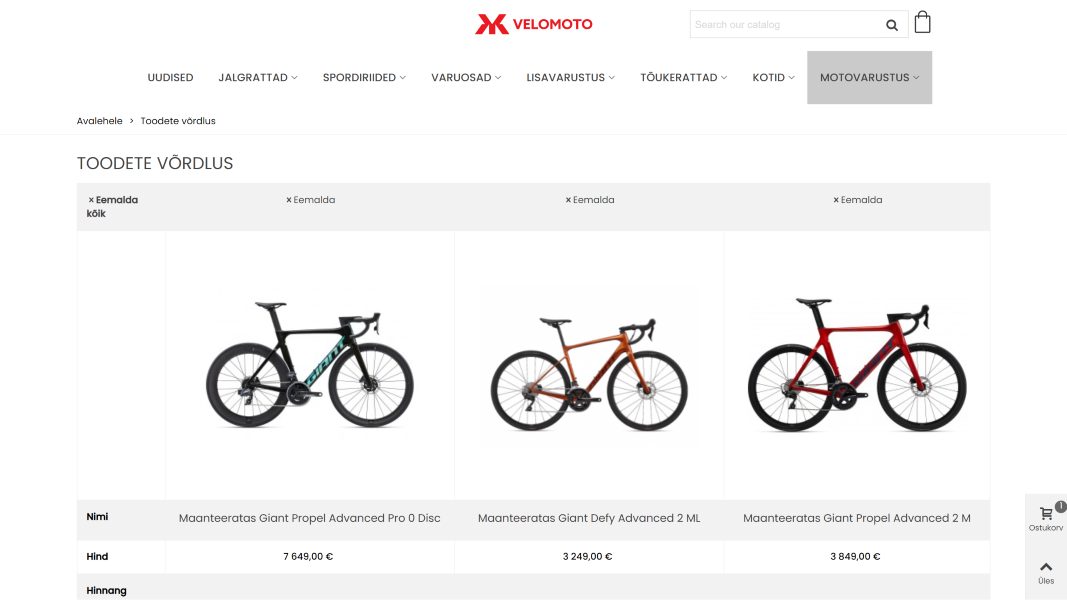Click the red Giant Propel bike image
This screenshot has height=600, width=1067.
(x=857, y=365)
